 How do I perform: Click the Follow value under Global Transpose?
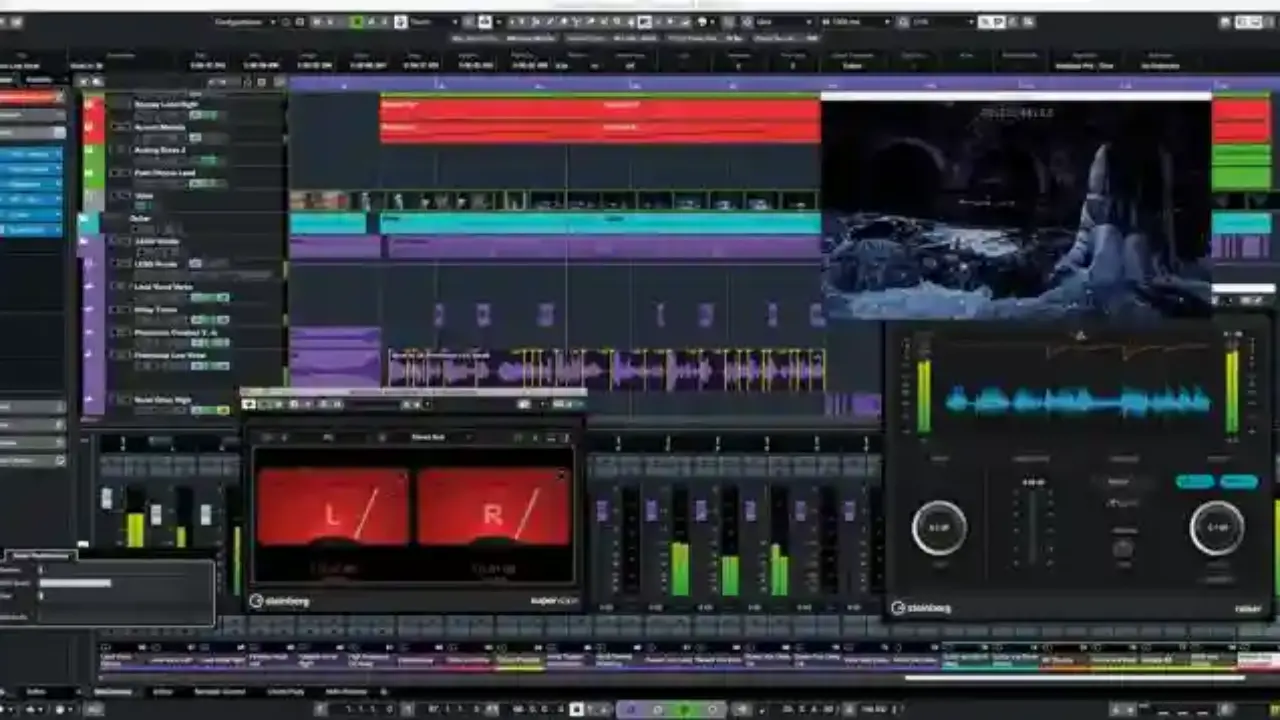coord(852,66)
